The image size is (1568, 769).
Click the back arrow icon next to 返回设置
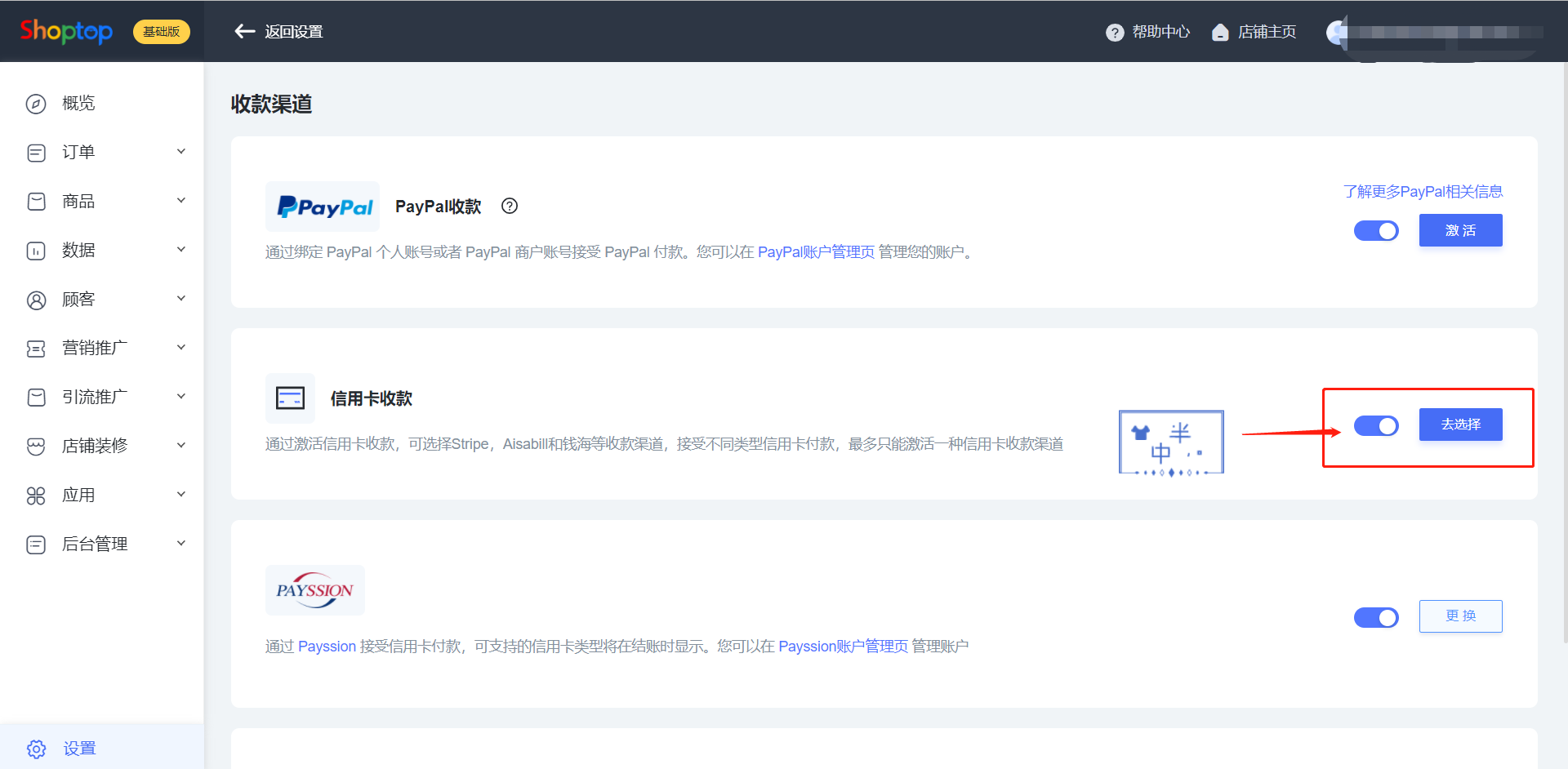tap(244, 31)
